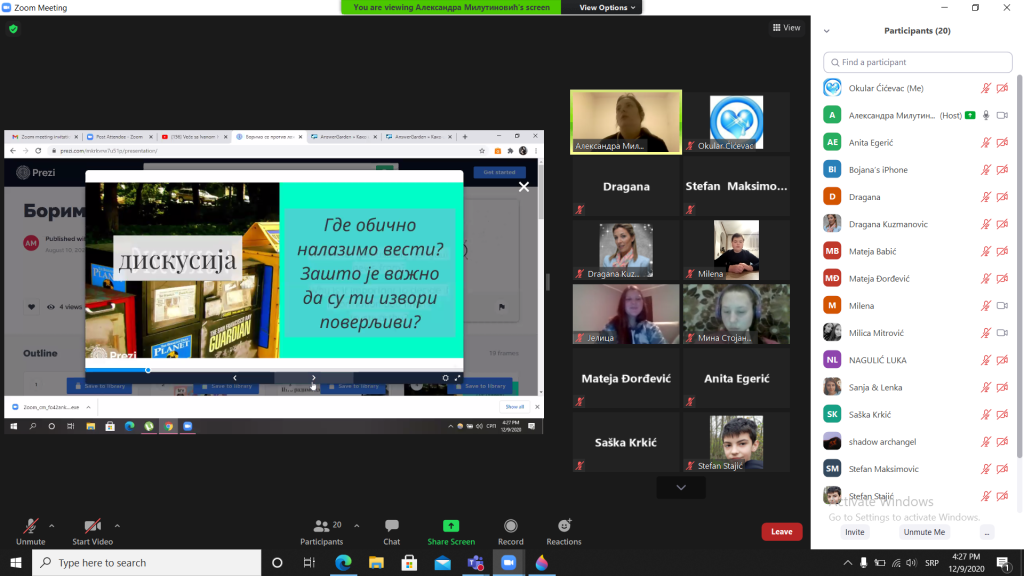Screen dimensions: 1024x576
Task: Turn on camera with Start Video
Action: click(x=92, y=526)
